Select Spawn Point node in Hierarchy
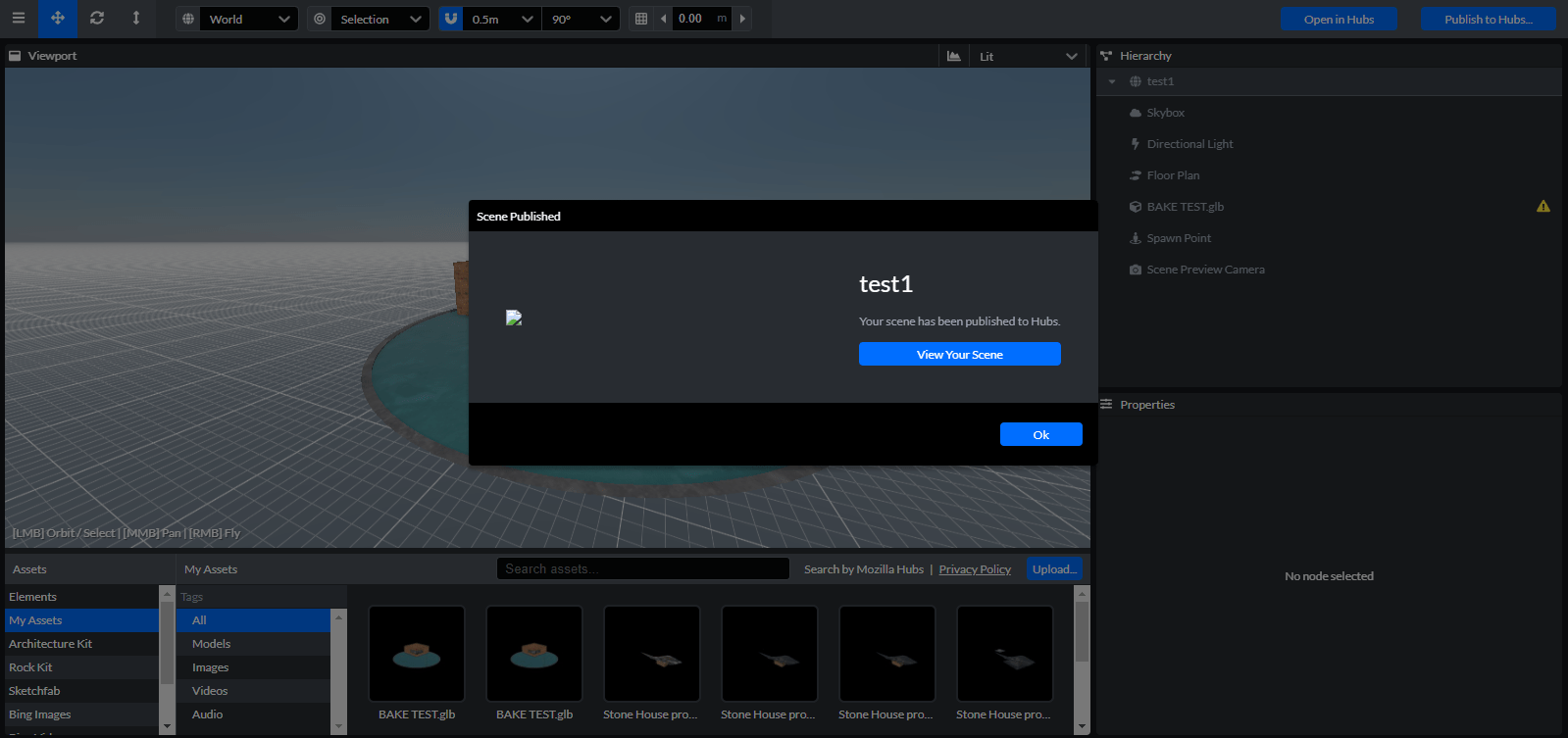1568x738 pixels. (x=1330, y=238)
